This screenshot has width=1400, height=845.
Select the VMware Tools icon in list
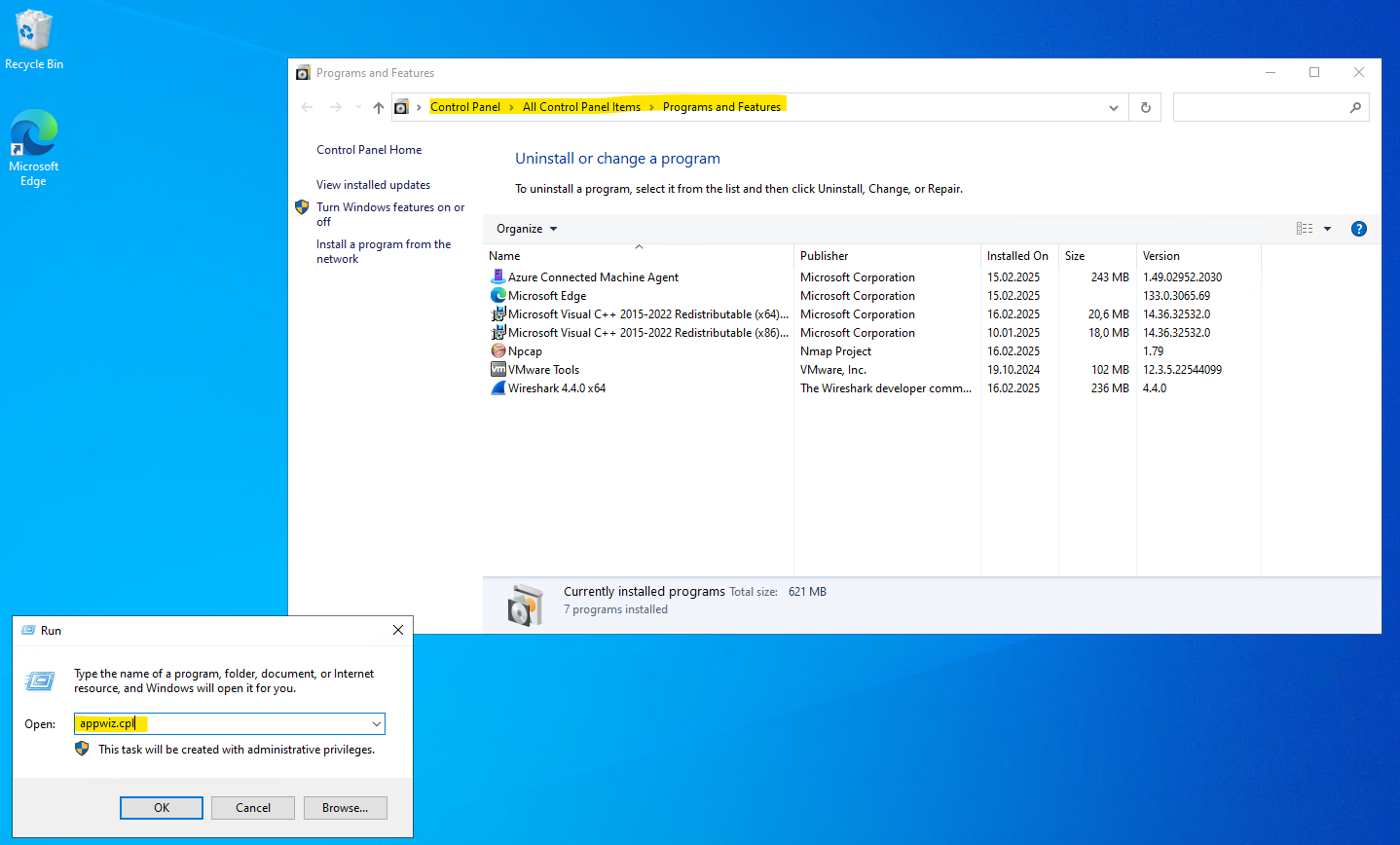(x=497, y=369)
